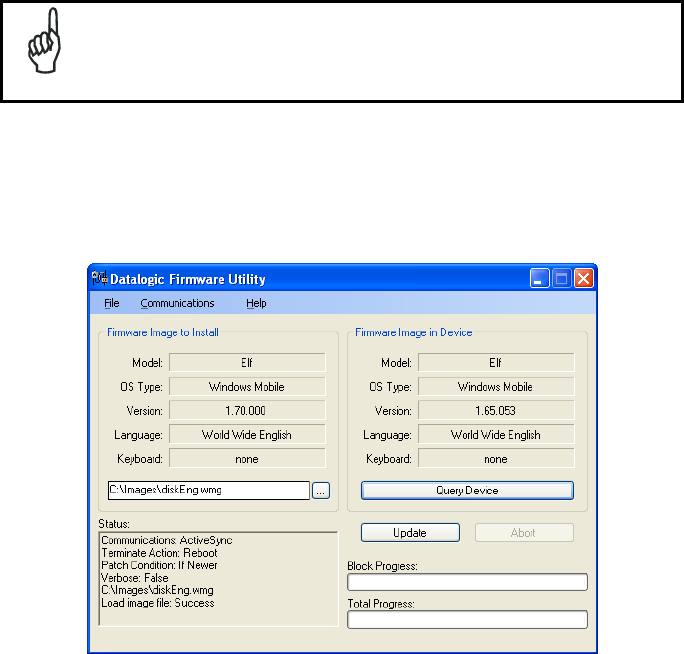This screenshot has width=684, height=654.
Task: Click Language World Wide English in install panel
Action: 247,435
